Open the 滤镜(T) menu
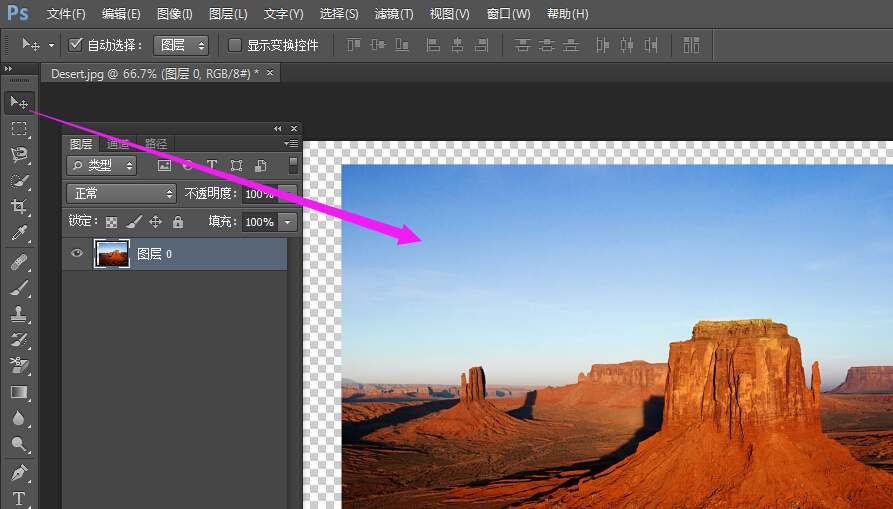The width and height of the screenshot is (893, 509). pyautogui.click(x=393, y=14)
